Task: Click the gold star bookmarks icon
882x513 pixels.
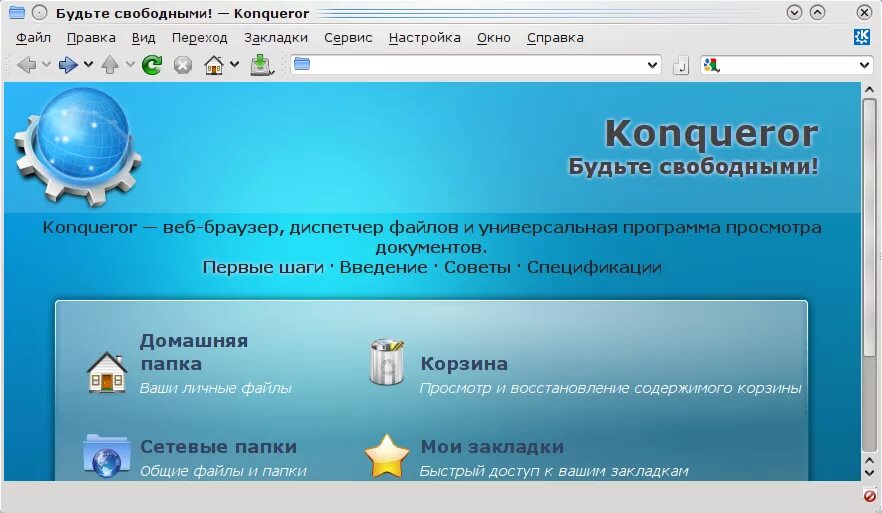Action: point(387,457)
